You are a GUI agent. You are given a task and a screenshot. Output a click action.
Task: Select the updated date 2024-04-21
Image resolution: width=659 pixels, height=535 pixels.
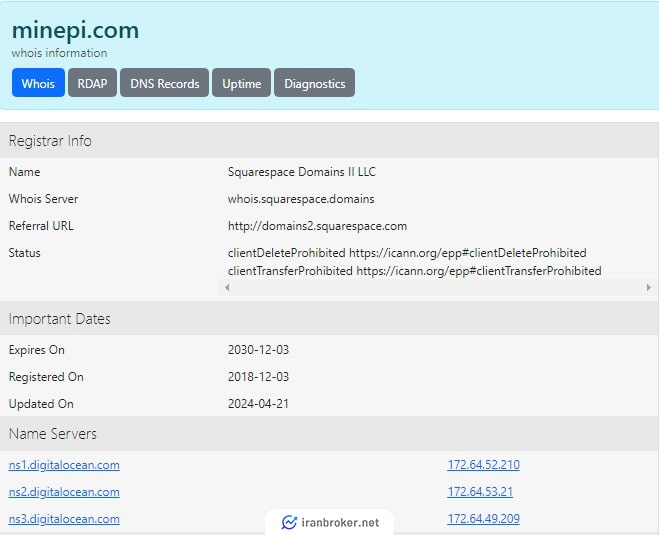(x=258, y=403)
